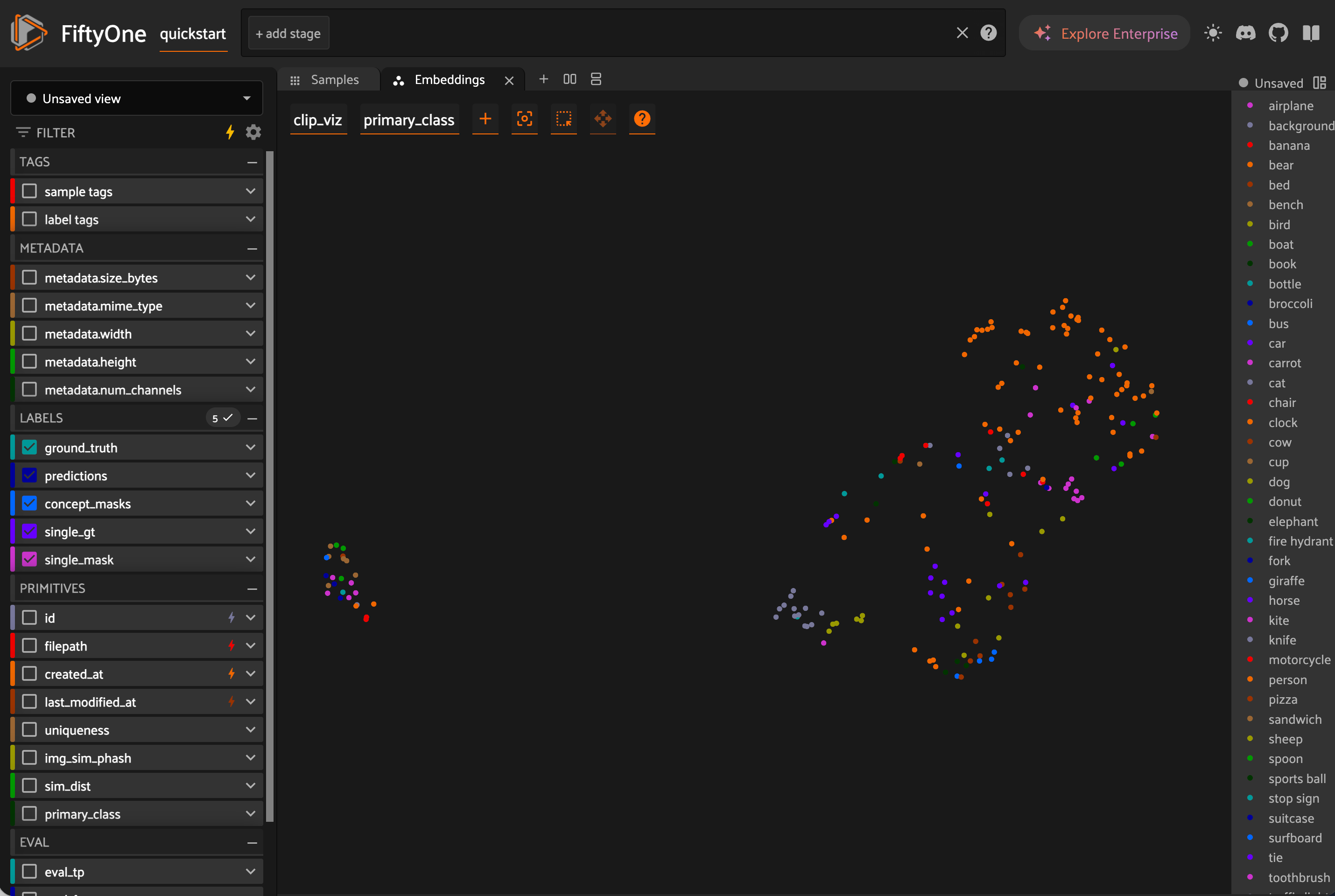
Task: Close the Embeddings panel tab
Action: pos(509,81)
